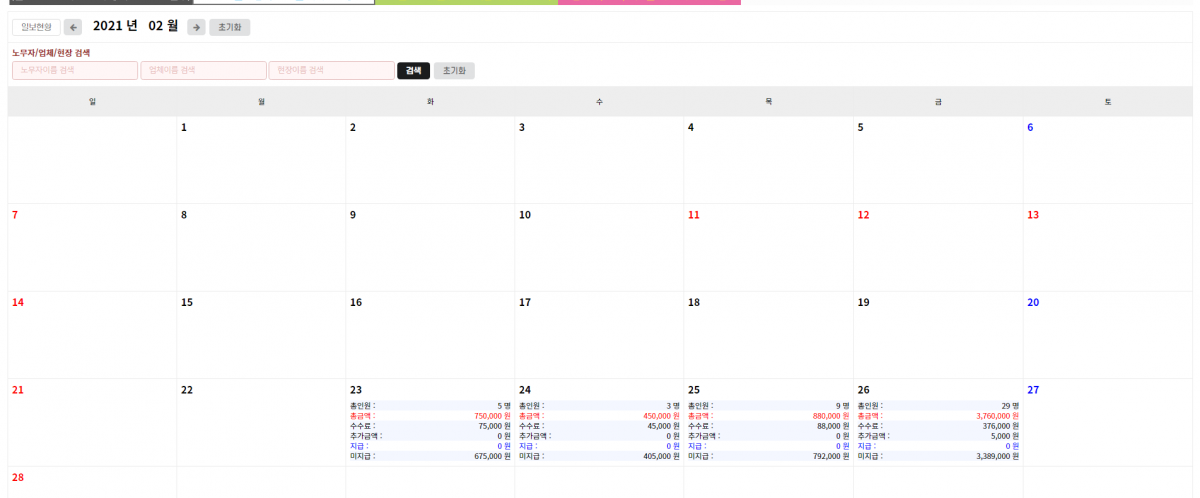Click the black 검색 button
The image size is (1200, 498).
pyautogui.click(x=413, y=71)
